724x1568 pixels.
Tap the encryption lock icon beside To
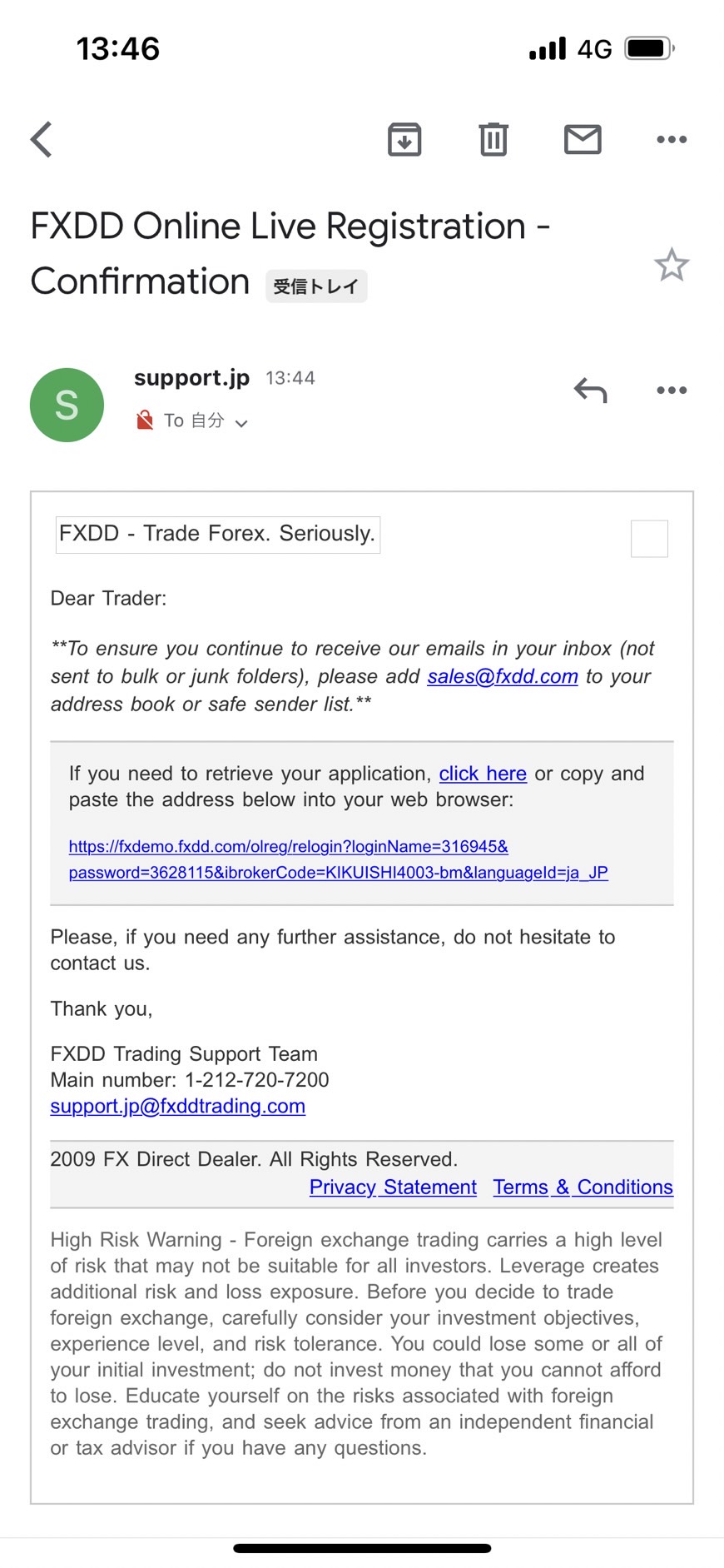(x=145, y=421)
